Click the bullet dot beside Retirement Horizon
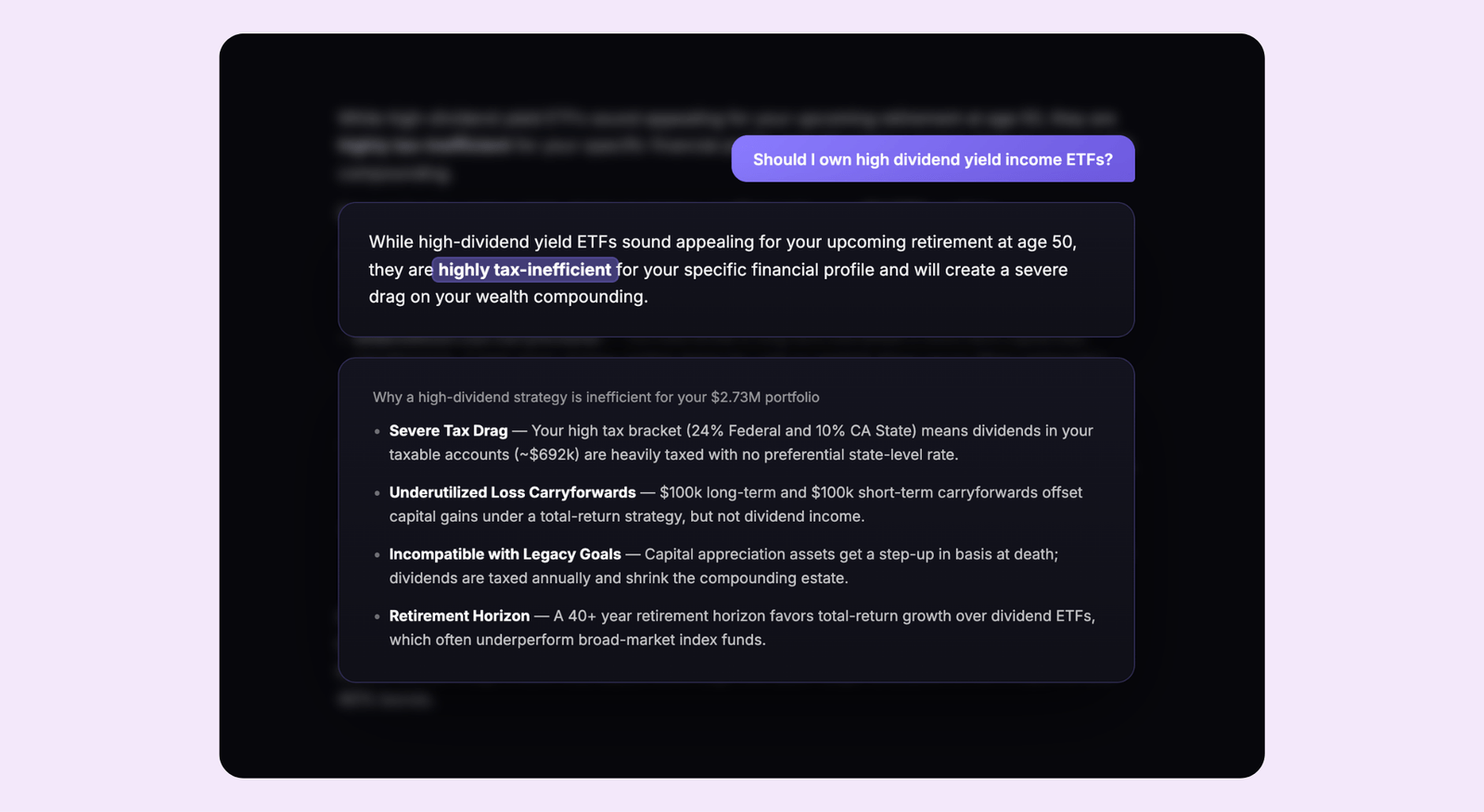Screen dimensions: 1484x812 pos(377,616)
